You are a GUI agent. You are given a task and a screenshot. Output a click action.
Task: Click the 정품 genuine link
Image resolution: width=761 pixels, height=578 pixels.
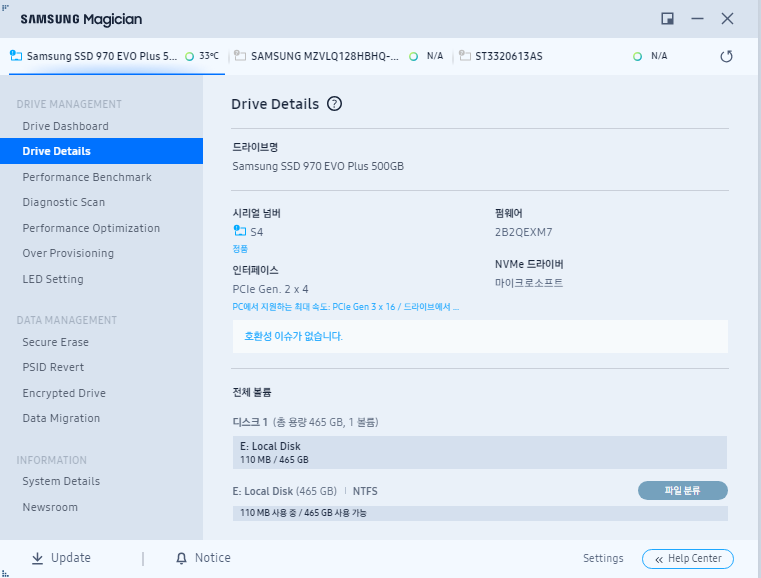(x=240, y=249)
